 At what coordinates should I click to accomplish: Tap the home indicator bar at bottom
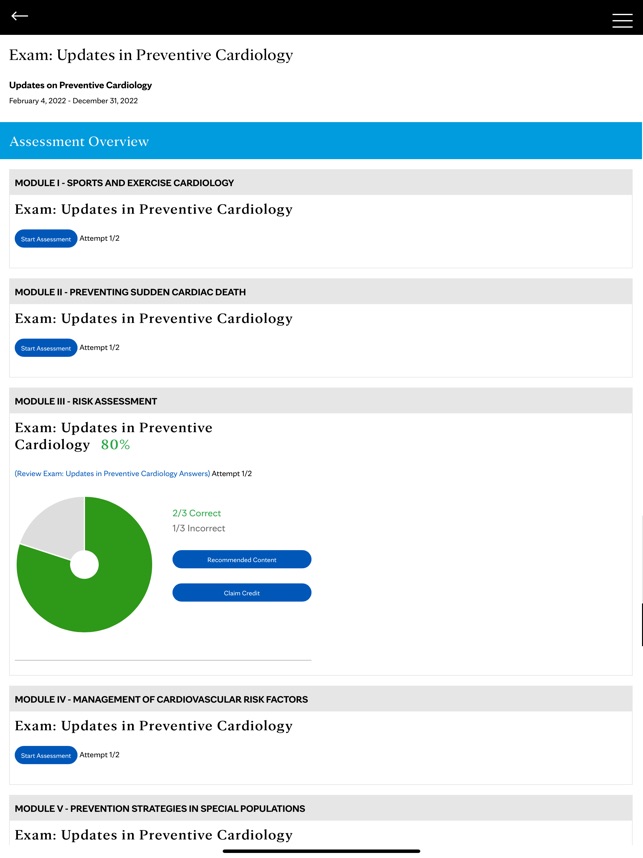pos(321,851)
